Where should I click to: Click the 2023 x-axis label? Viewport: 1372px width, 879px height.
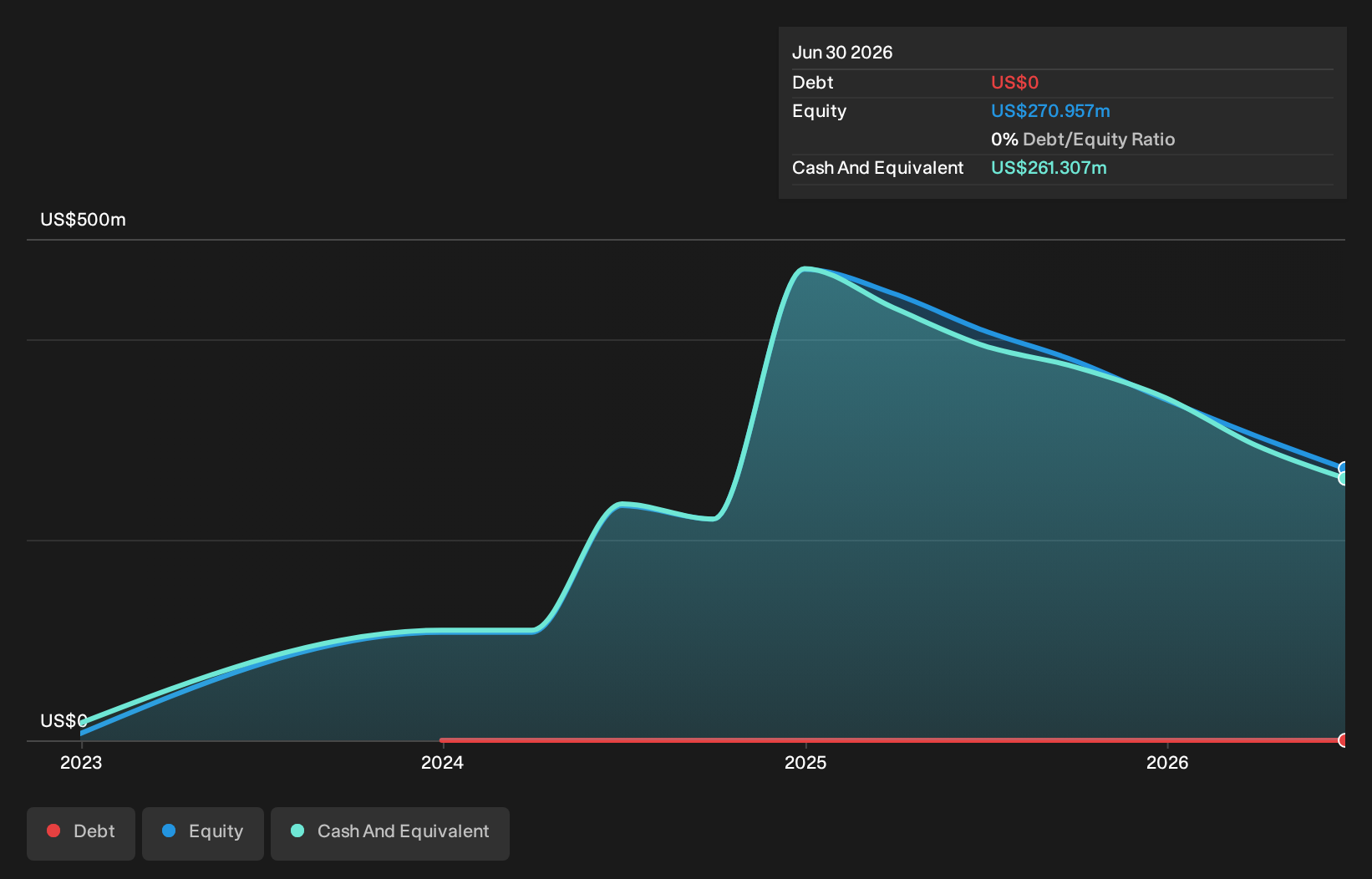(x=81, y=763)
